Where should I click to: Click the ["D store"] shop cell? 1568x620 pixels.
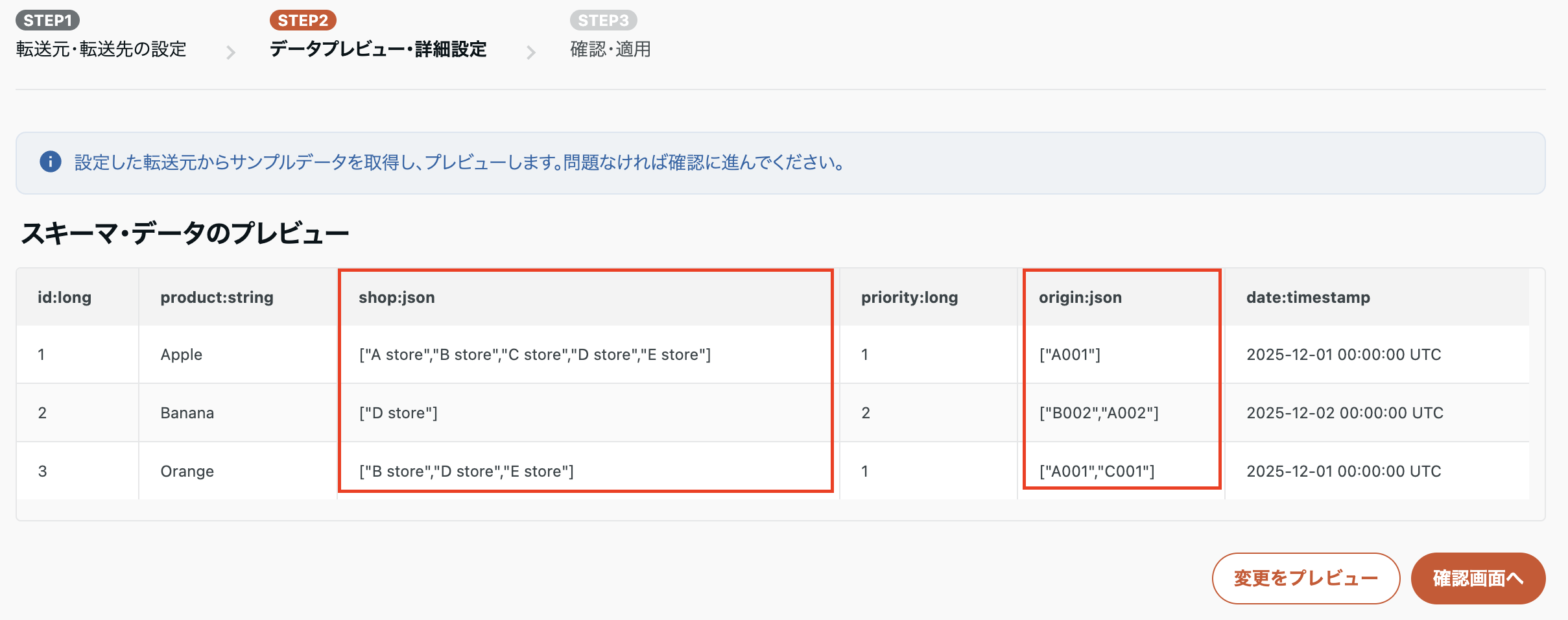398,413
